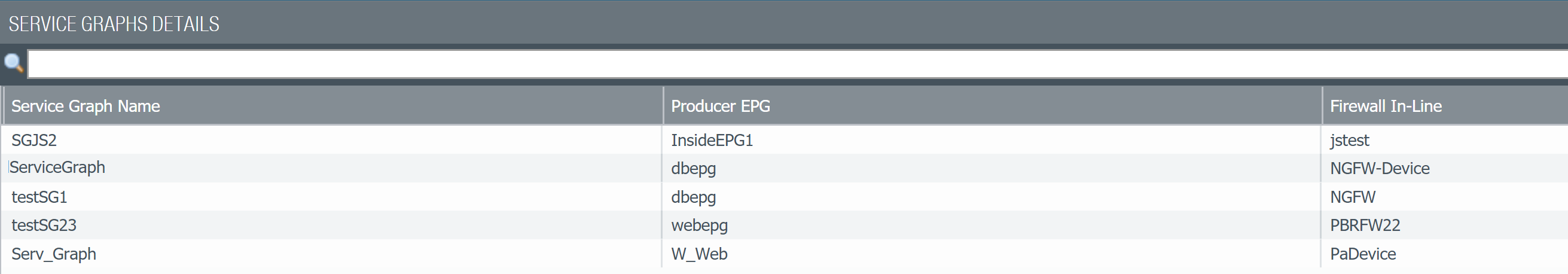
Task: Click dbepg cell in ServiceGraph row
Action: coord(693,168)
